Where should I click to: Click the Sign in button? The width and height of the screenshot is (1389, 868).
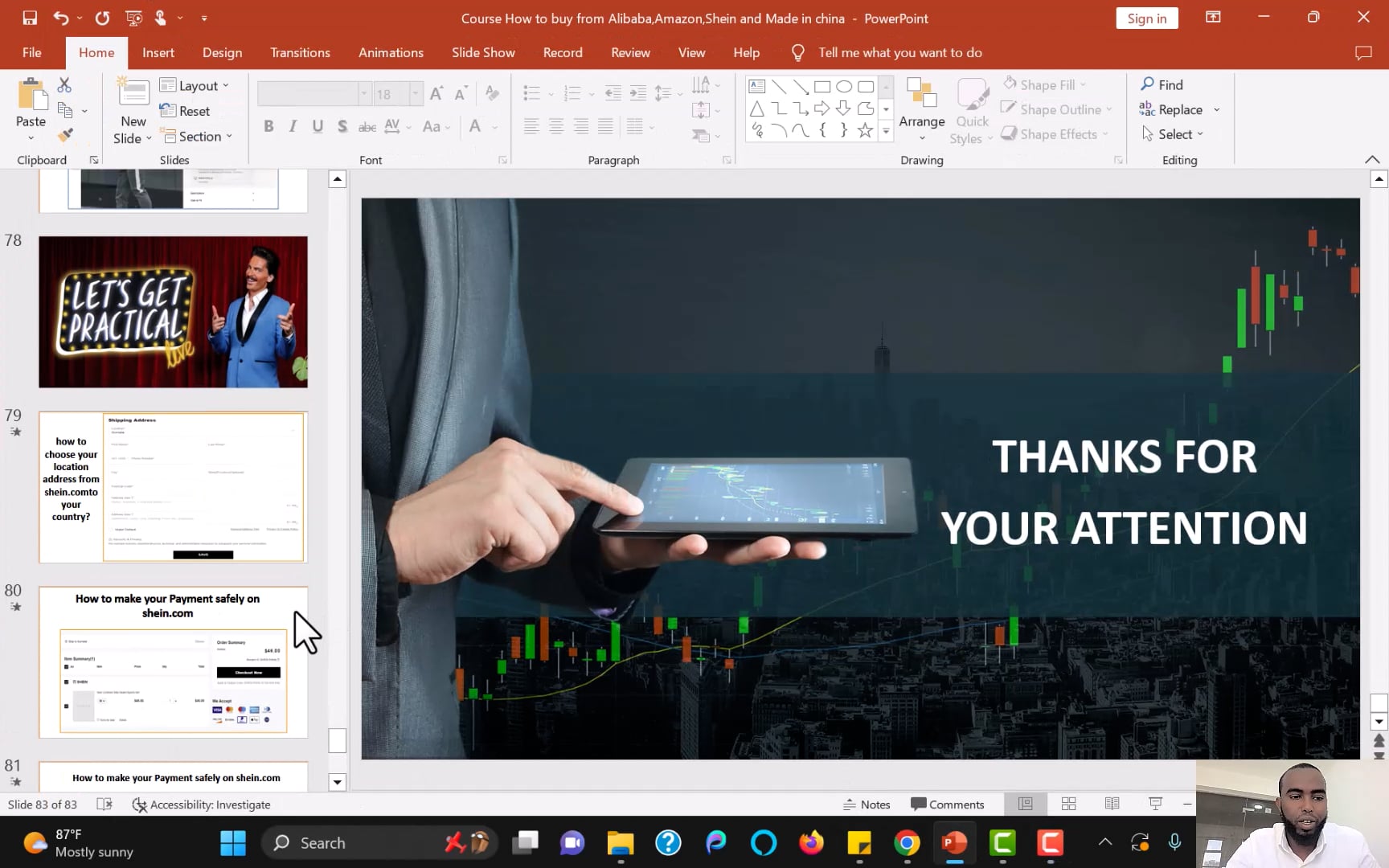click(x=1147, y=18)
